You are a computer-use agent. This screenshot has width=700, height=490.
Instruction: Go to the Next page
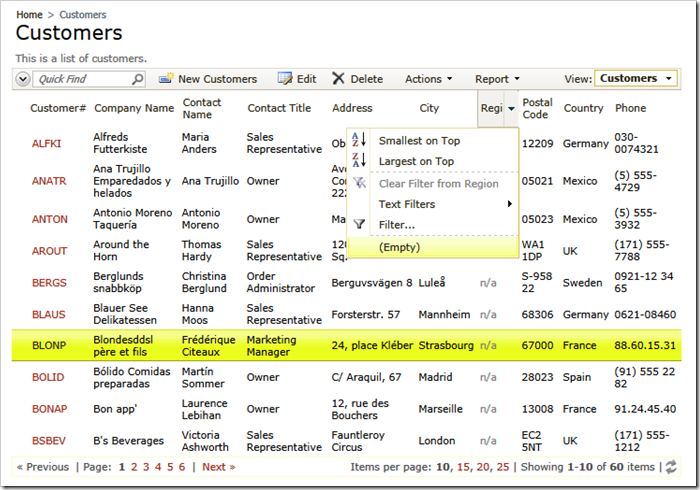[218, 467]
